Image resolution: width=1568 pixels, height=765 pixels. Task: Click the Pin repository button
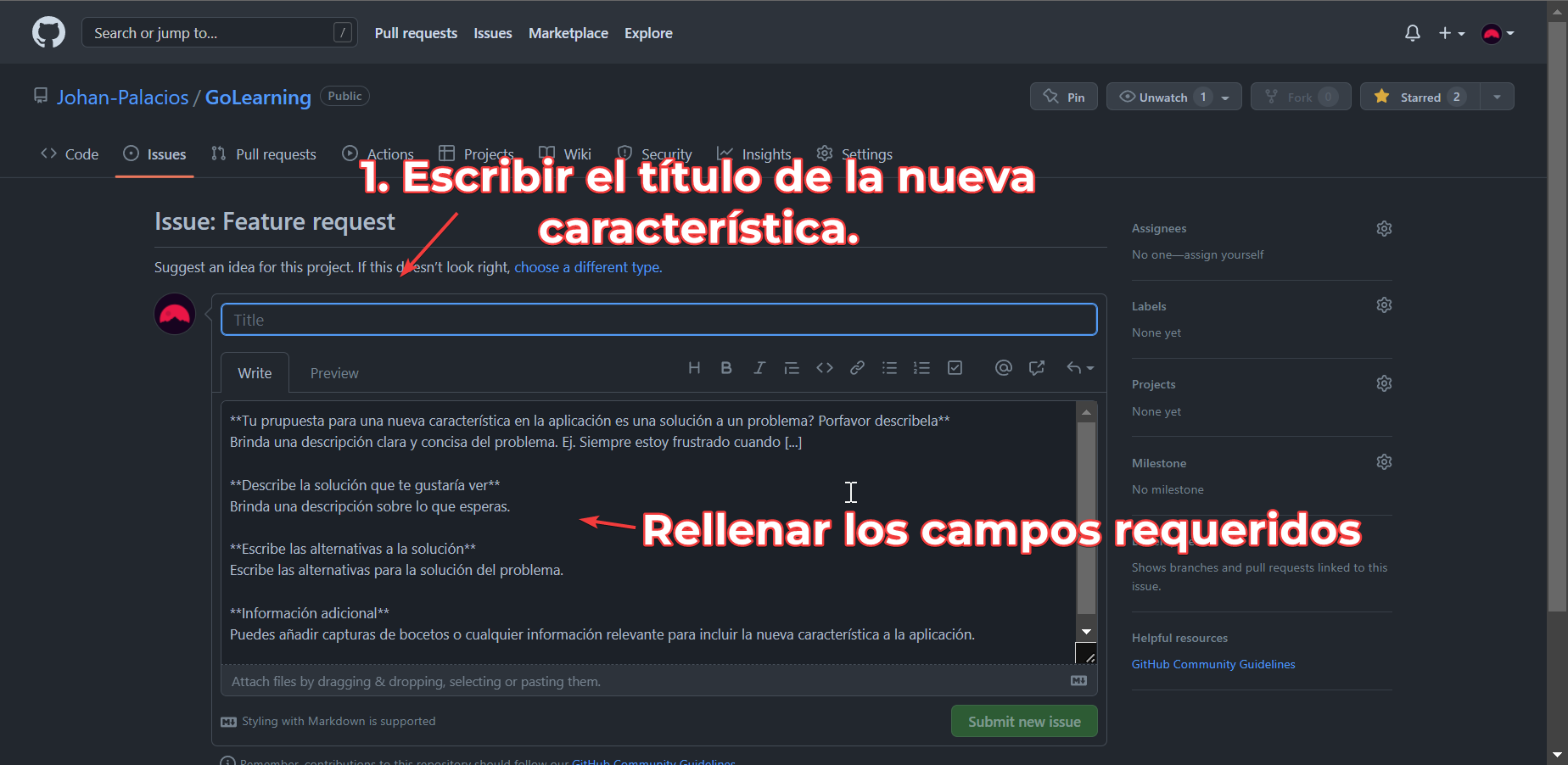1064,97
